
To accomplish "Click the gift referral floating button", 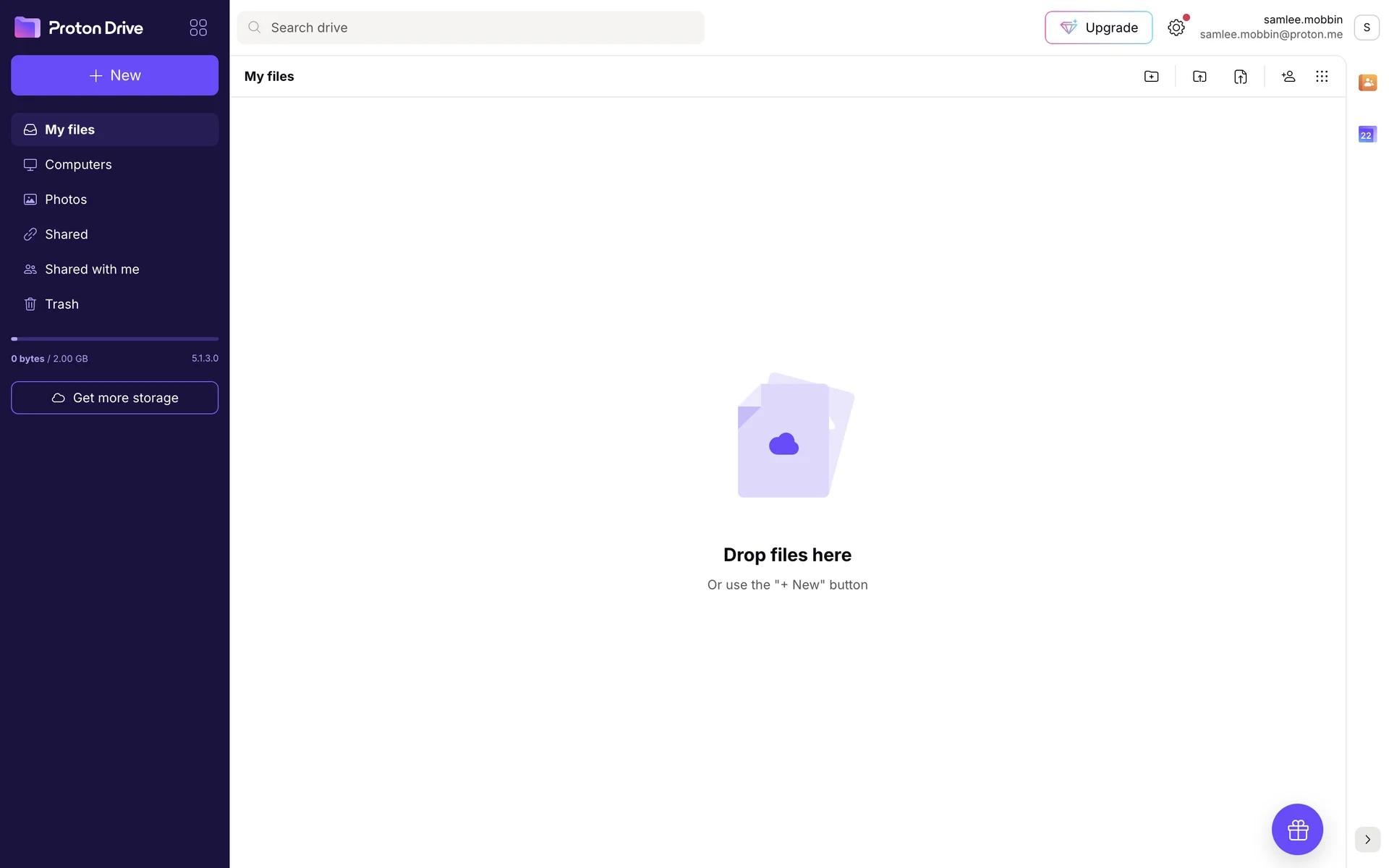I will [1297, 829].
